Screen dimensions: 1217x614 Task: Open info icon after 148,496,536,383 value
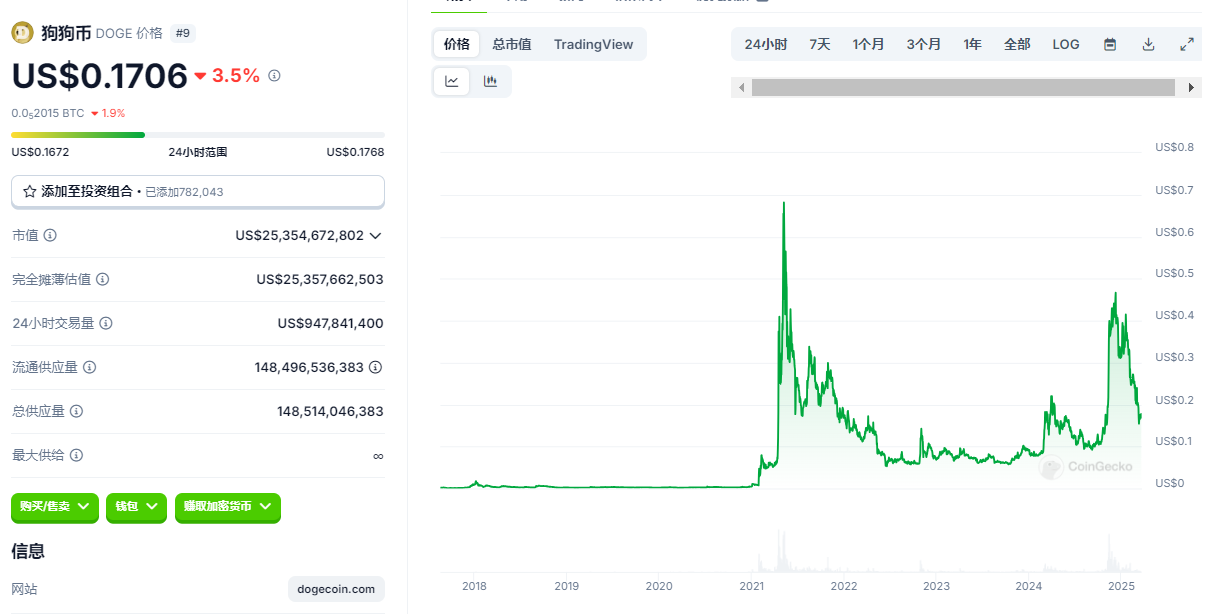(376, 367)
